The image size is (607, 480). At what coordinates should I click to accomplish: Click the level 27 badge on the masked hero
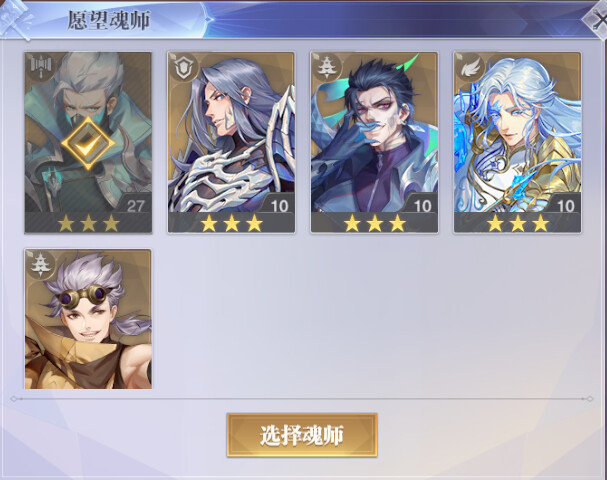click(135, 206)
